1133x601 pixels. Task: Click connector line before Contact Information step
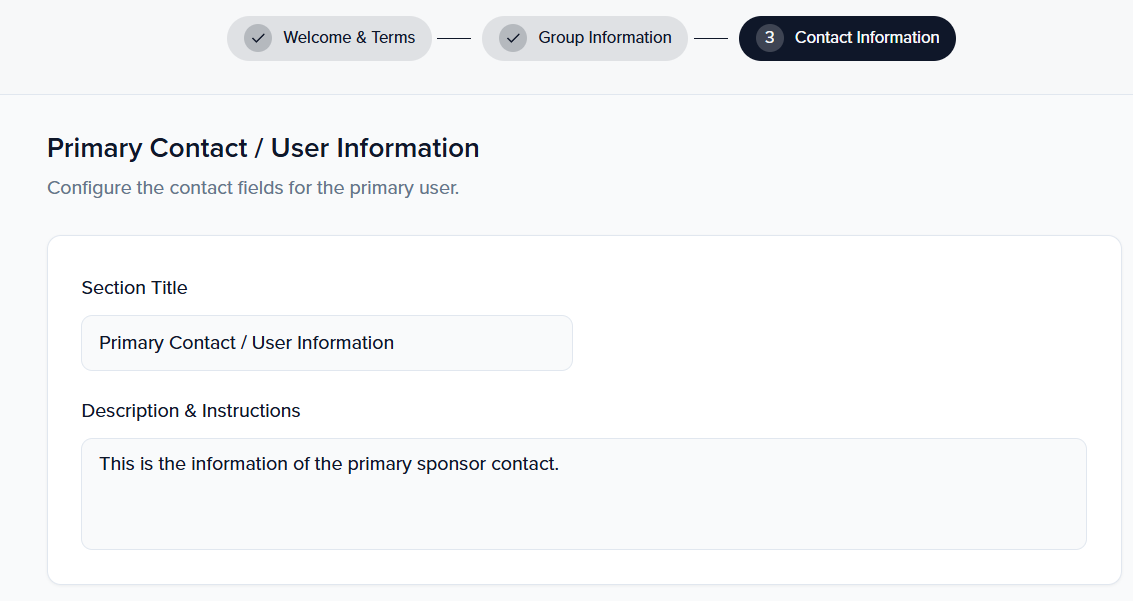tap(711, 38)
